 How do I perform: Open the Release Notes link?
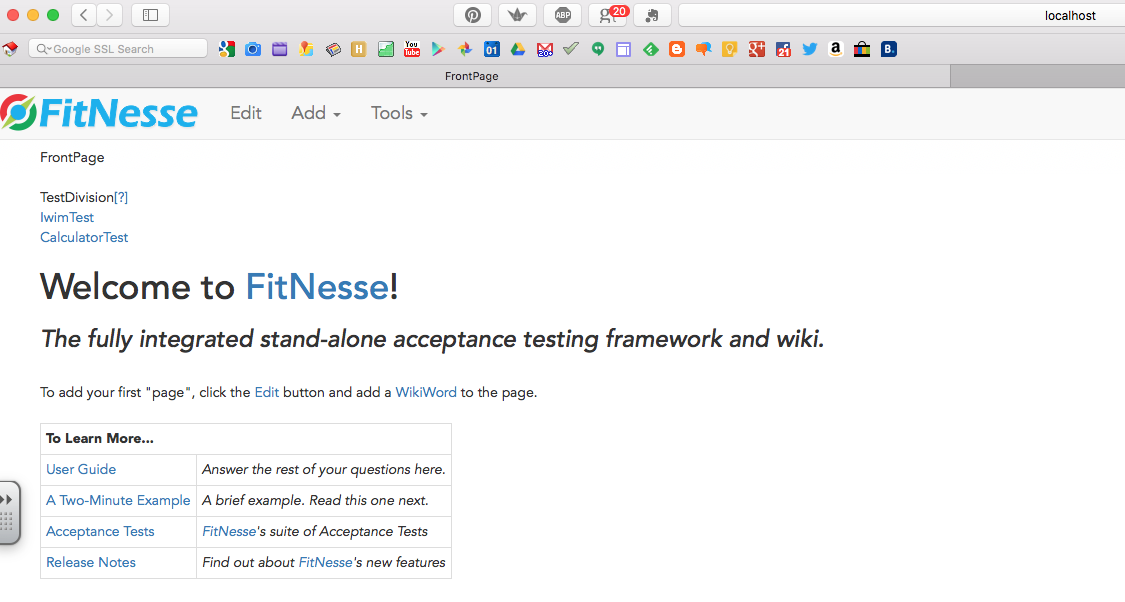(x=91, y=563)
